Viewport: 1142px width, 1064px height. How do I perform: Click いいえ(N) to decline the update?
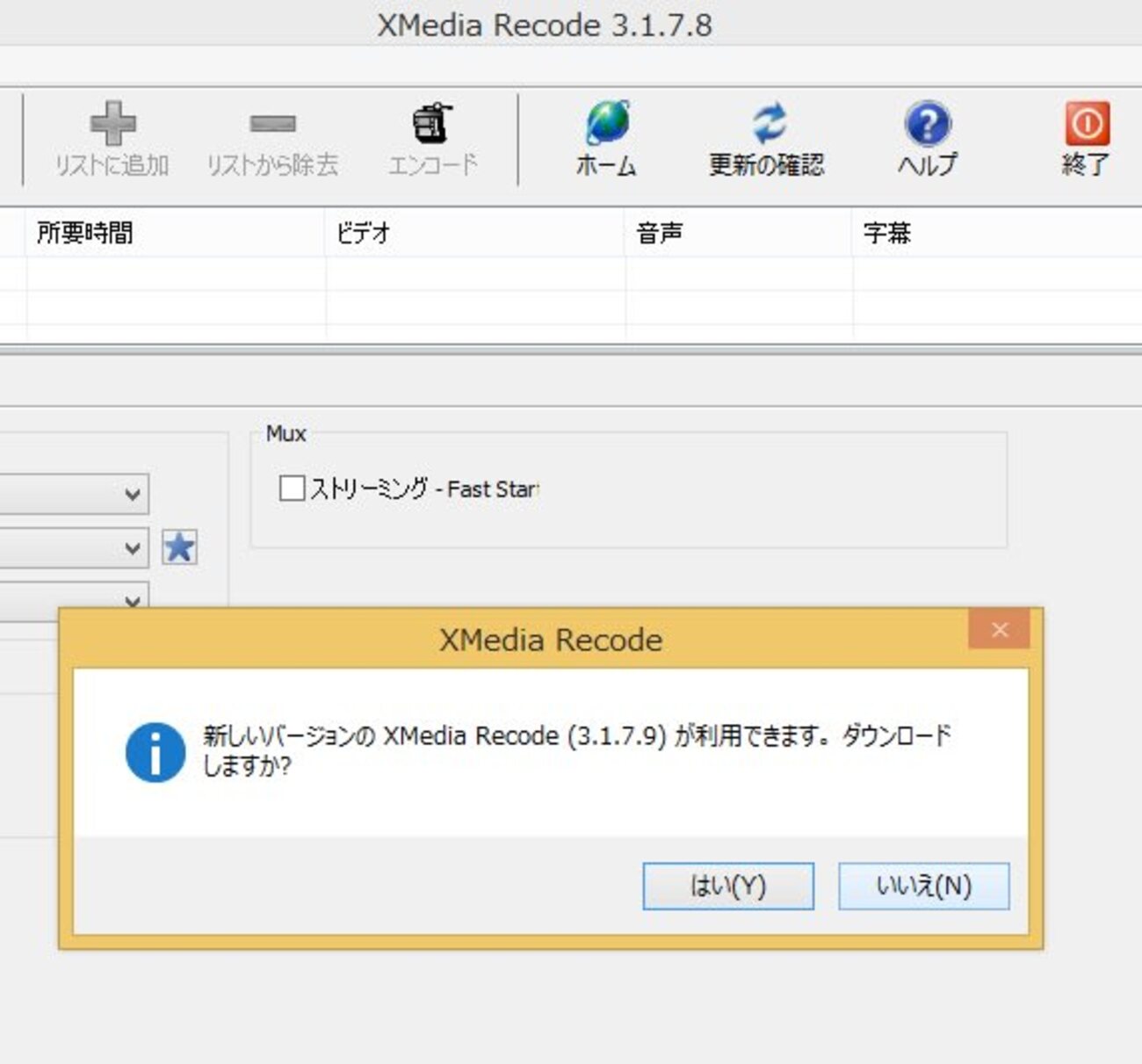(924, 886)
